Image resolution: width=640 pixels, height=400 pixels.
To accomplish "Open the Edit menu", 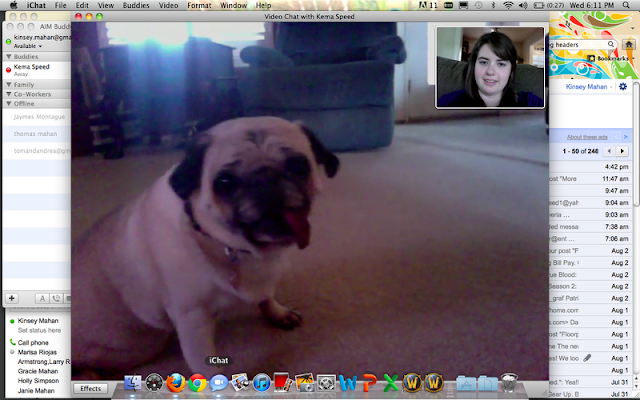I will [82, 5].
